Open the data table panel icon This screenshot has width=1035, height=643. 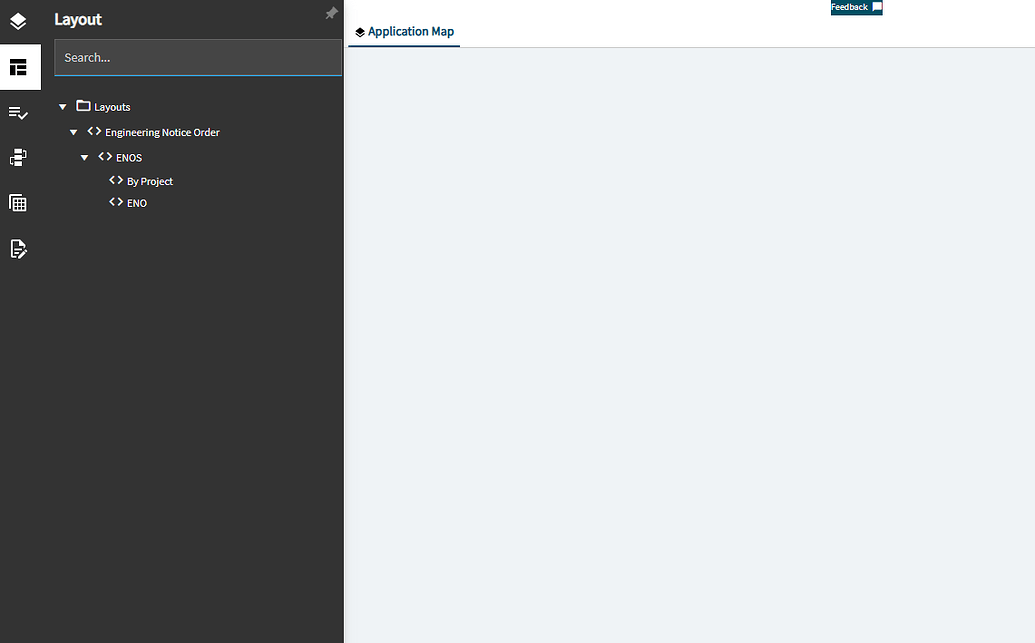(x=19, y=202)
